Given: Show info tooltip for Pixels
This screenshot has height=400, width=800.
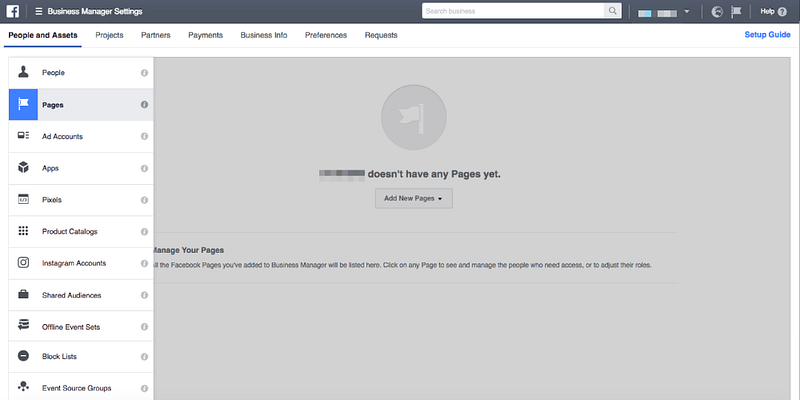Looking at the screenshot, I should (144, 200).
